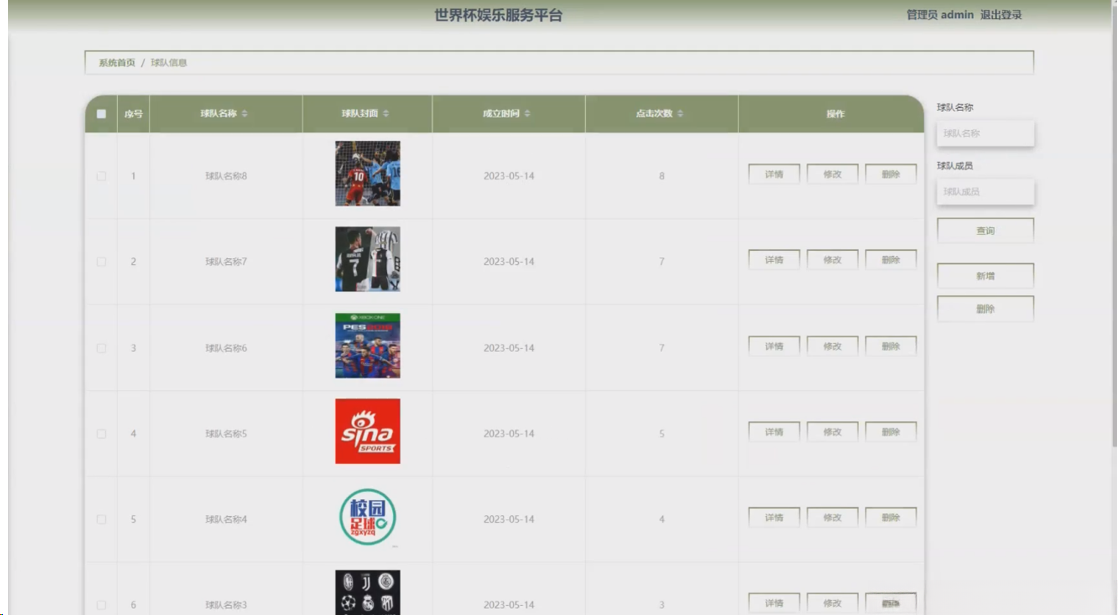Viewport: 1118px width, 615px height.
Task: Sort by 球队封面 column arrows
Action: (386, 113)
